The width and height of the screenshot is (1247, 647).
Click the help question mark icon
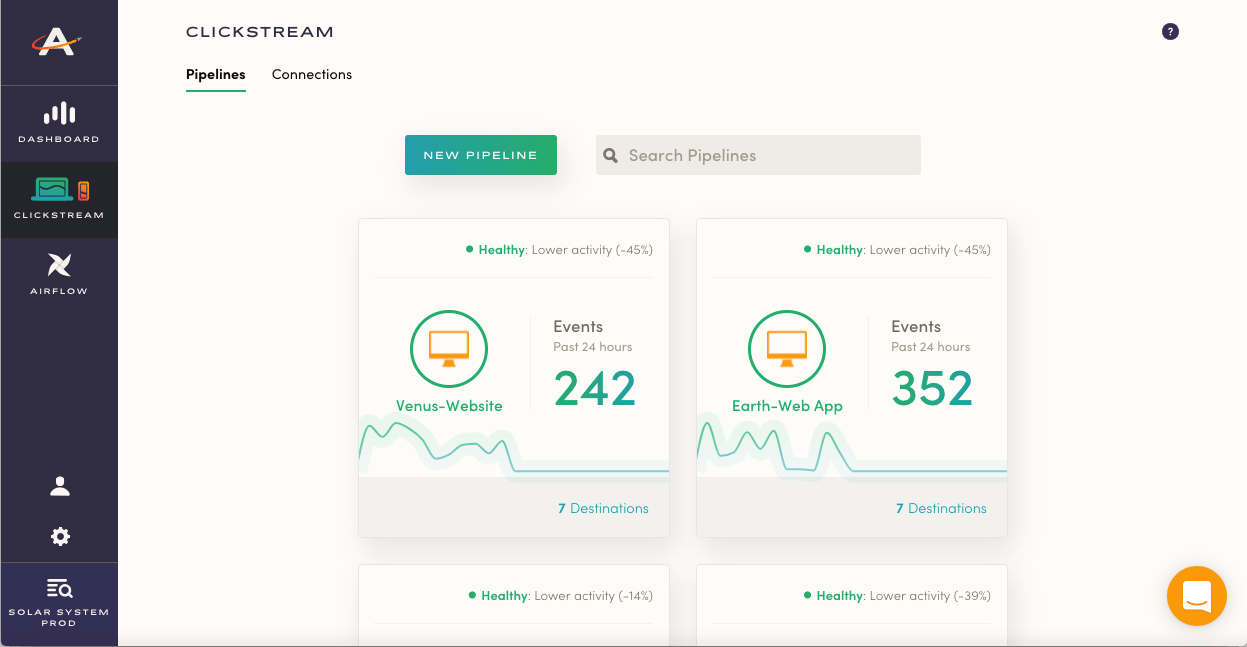(x=1170, y=32)
